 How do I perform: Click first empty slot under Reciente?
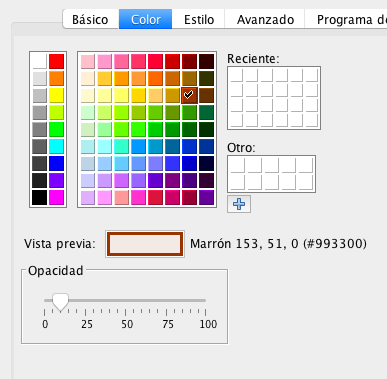point(236,75)
